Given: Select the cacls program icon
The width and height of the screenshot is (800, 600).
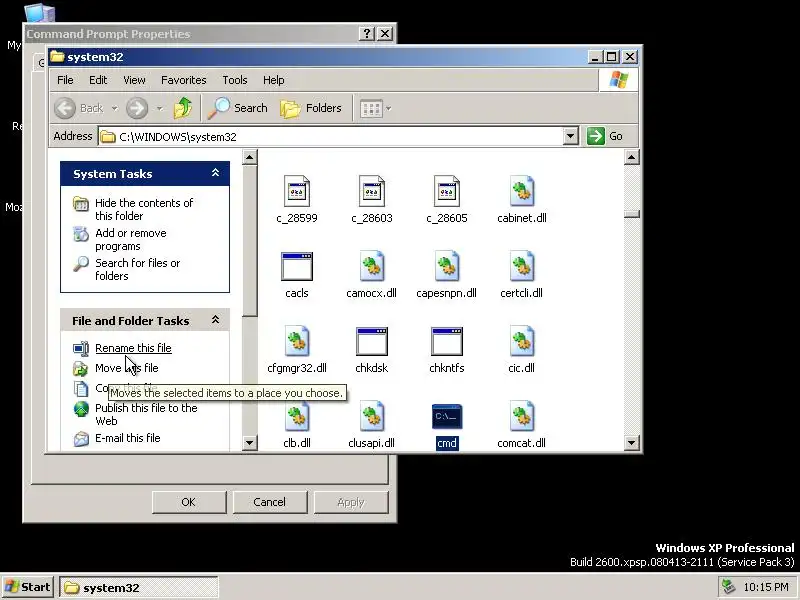Looking at the screenshot, I should (x=297, y=266).
